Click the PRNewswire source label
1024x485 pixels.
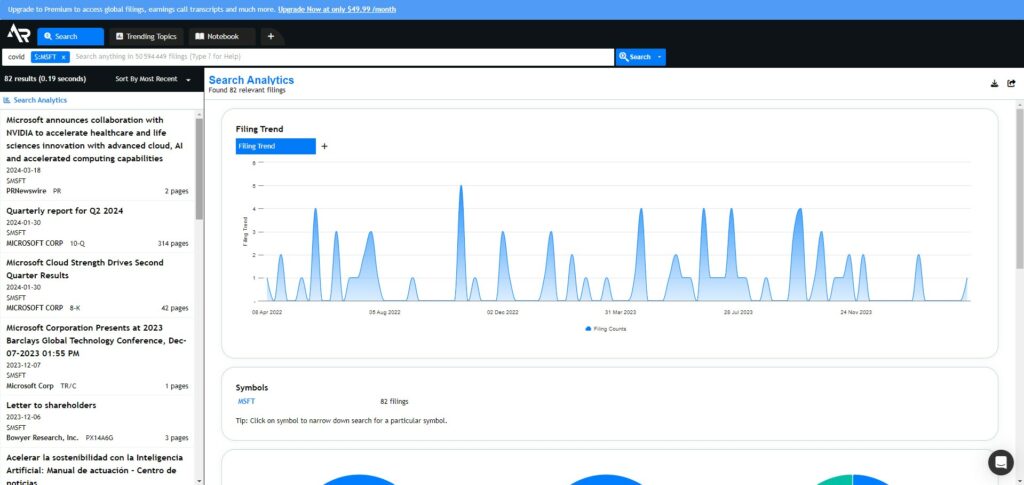click(x=26, y=191)
